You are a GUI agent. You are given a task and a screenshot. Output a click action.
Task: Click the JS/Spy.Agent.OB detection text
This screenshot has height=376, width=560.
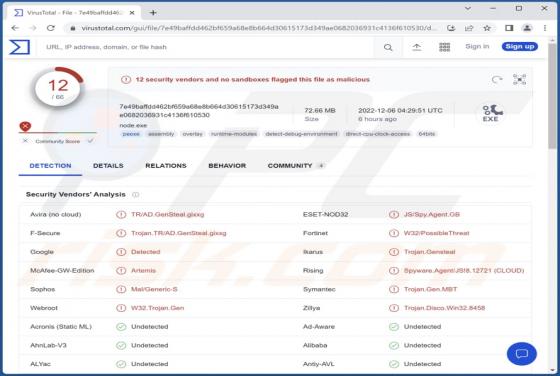click(x=432, y=215)
